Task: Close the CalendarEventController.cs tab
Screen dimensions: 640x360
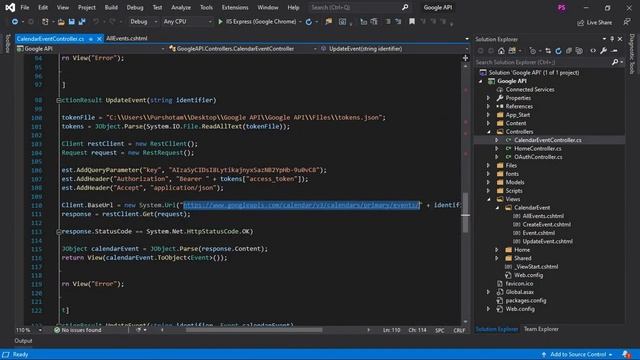Action: [99, 39]
